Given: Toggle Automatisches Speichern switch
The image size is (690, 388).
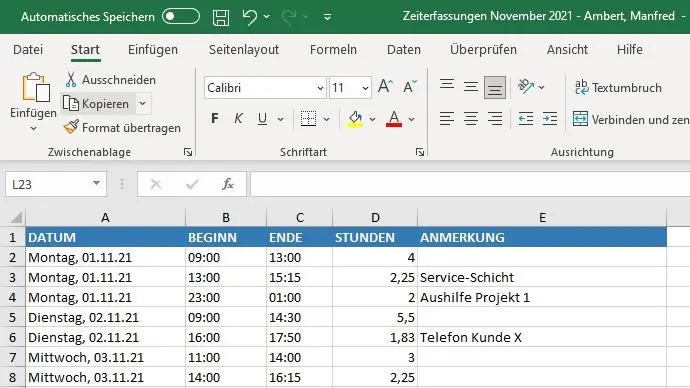Looking at the screenshot, I should [181, 17].
